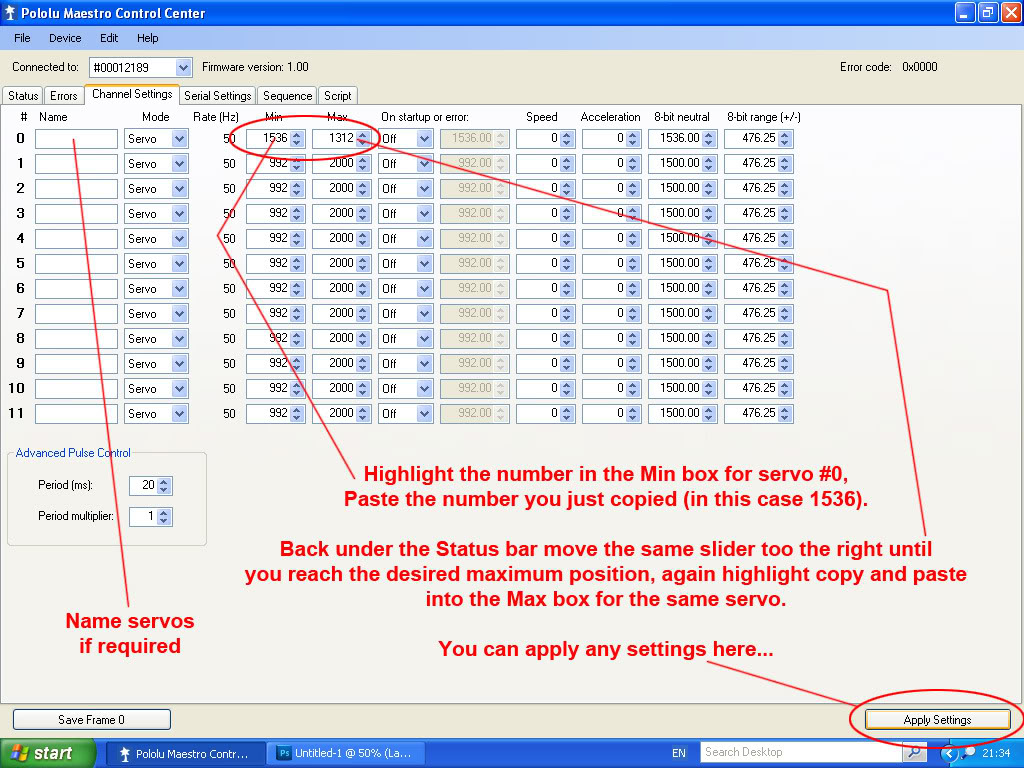
Task: Click the taskbar clock showing 21:34
Action: click(x=996, y=753)
